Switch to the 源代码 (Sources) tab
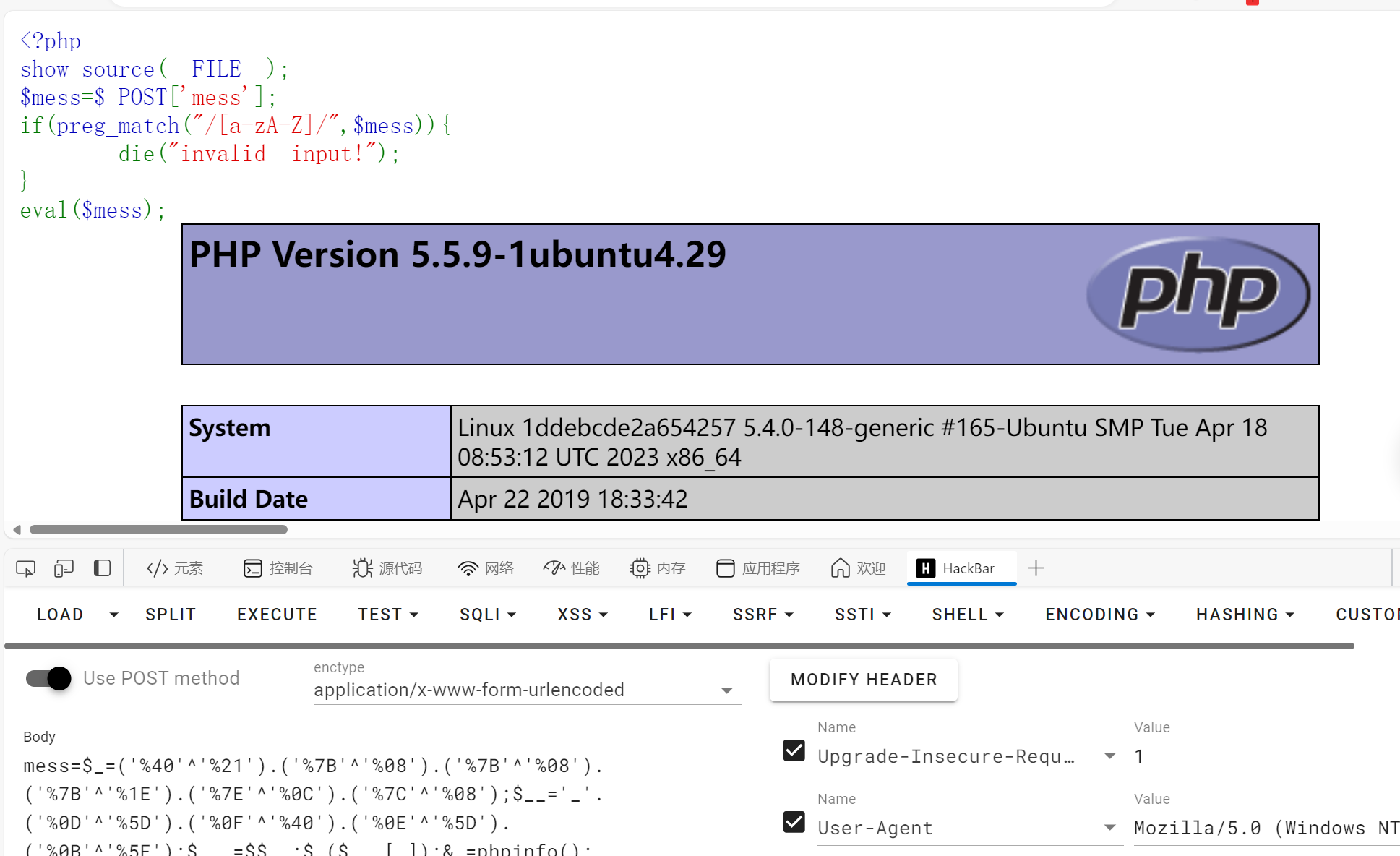 pos(387,568)
